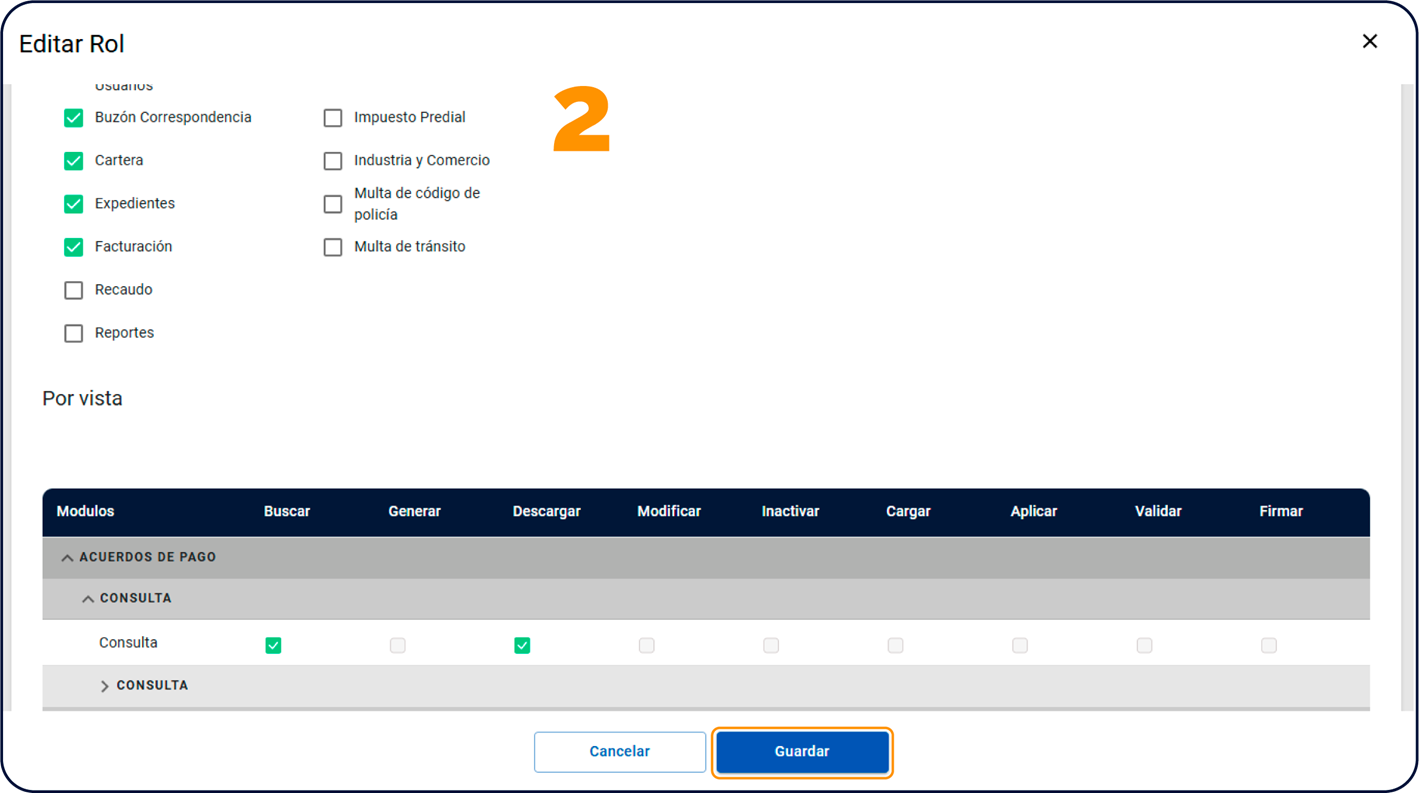This screenshot has height=793, width=1419.
Task: Tick the Multa de tránsito checkbox
Action: click(333, 247)
